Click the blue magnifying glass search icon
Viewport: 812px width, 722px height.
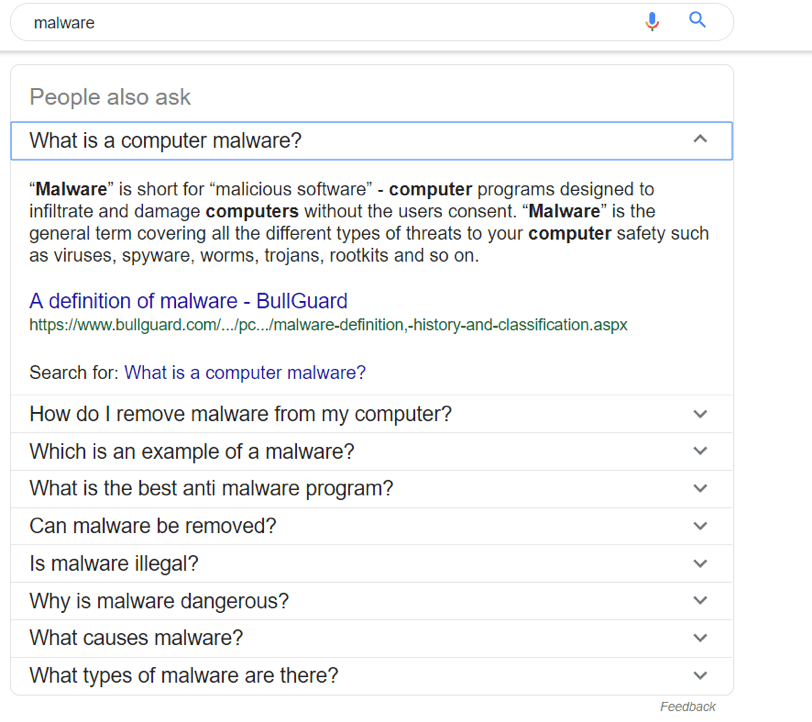tap(698, 20)
